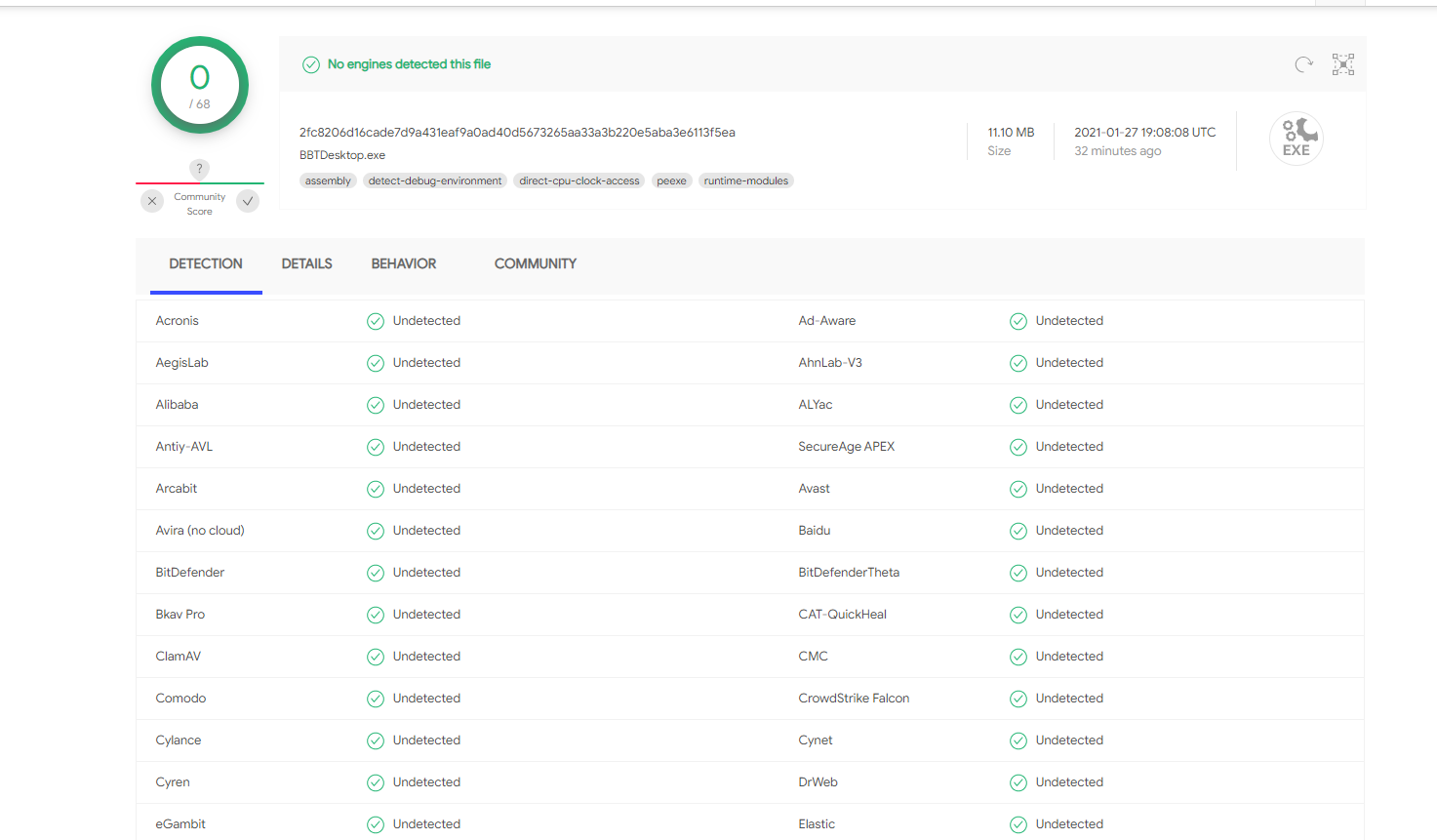Click the Ad-Aware Undetected check icon
Image resolution: width=1437 pixels, height=840 pixels.
[1018, 321]
